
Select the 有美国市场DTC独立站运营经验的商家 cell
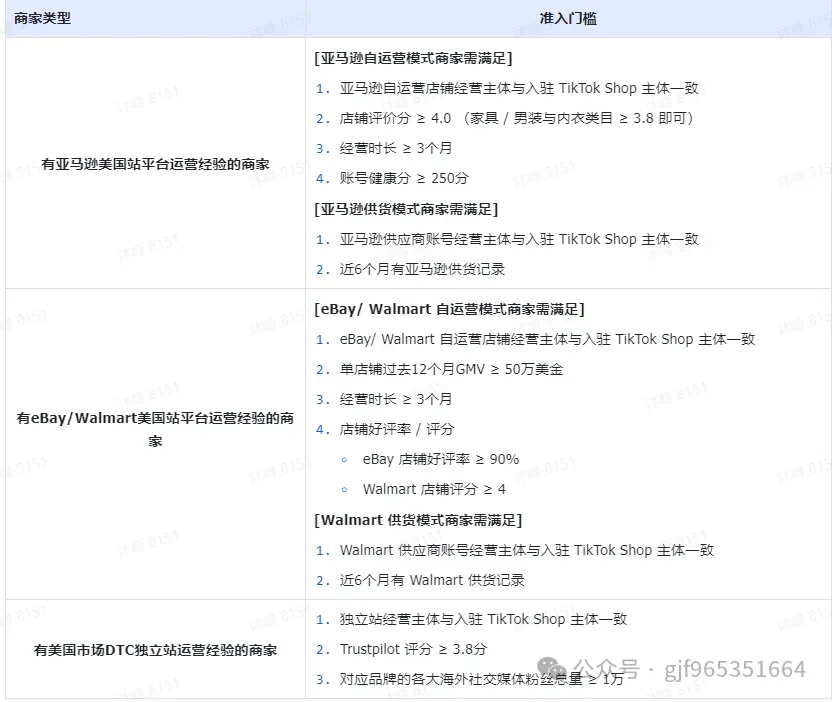155,650
